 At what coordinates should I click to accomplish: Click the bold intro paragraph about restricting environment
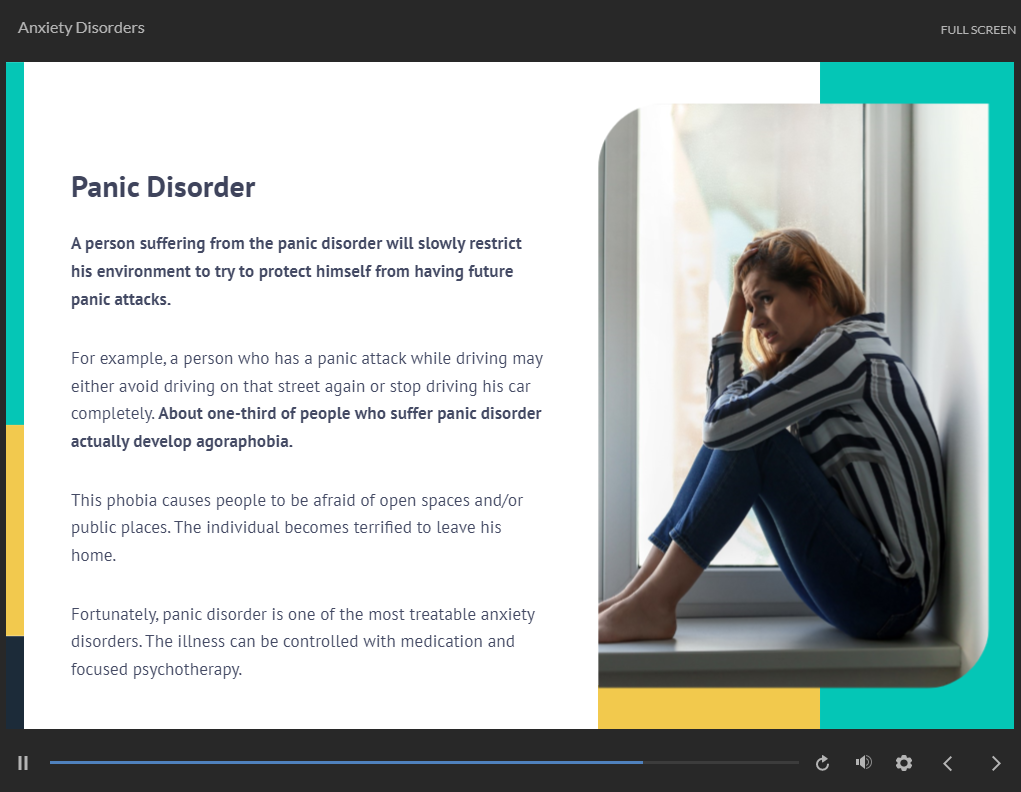(x=296, y=271)
